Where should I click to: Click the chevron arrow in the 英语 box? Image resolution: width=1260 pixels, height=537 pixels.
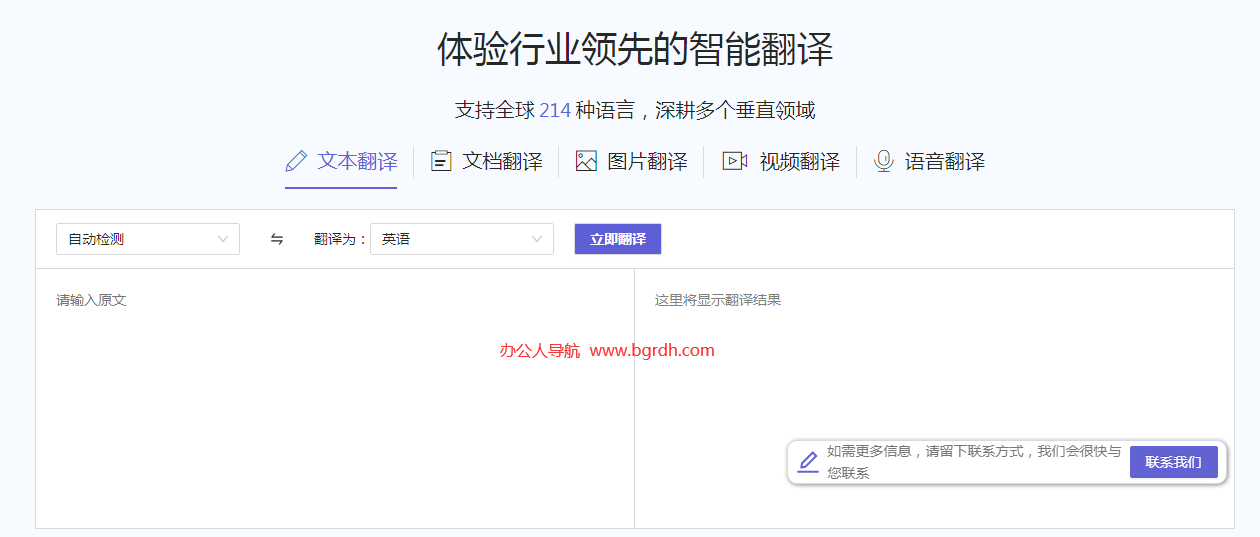[537, 239]
